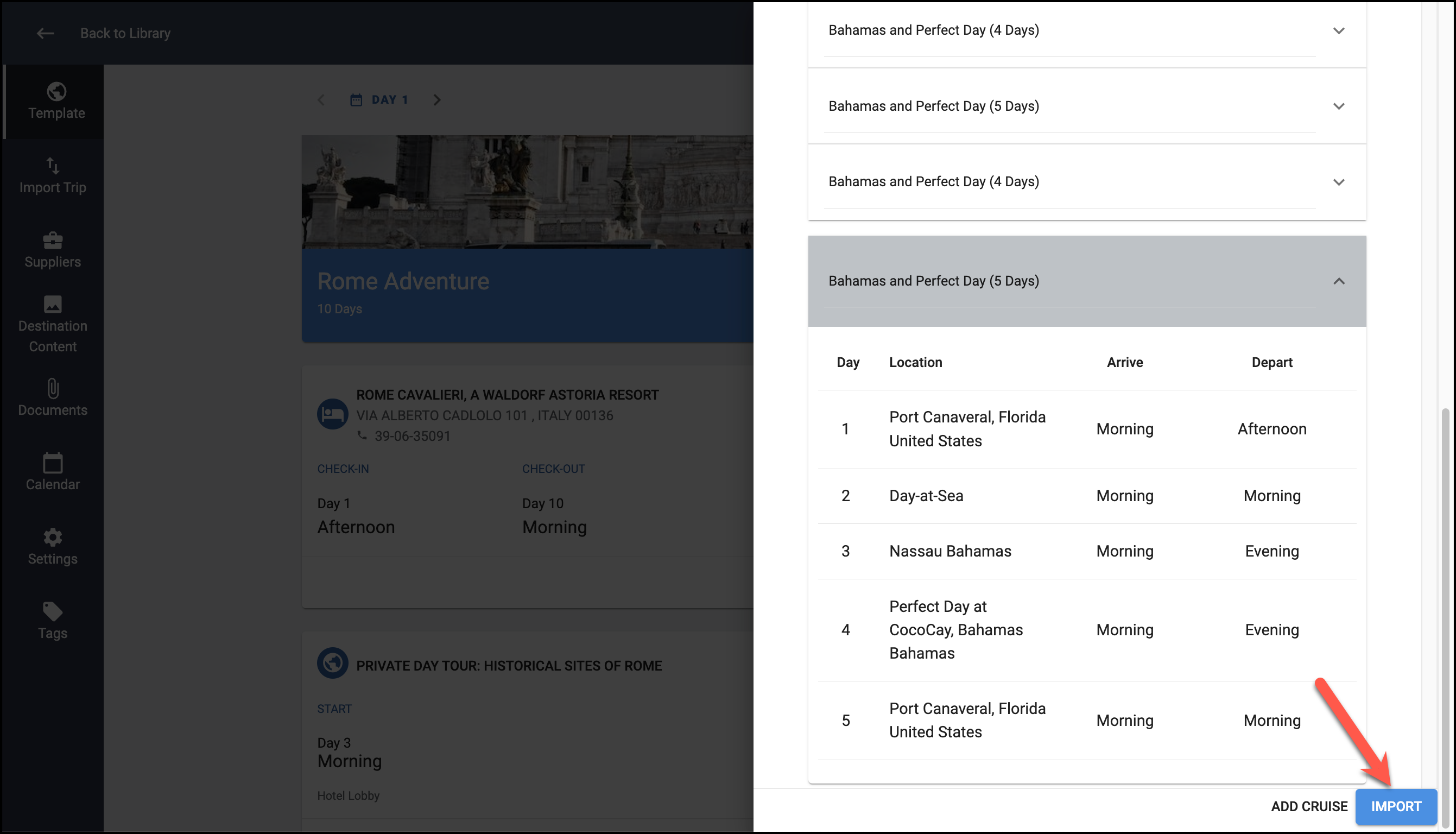
Task: Open the Tags label icon
Action: pyautogui.click(x=53, y=612)
